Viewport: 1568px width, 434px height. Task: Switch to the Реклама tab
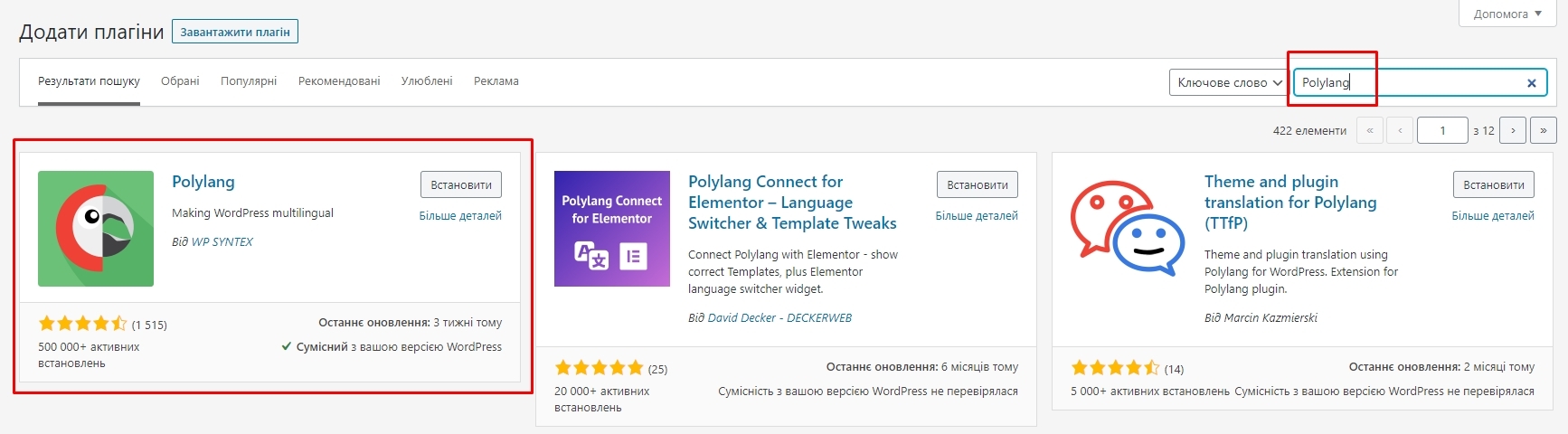(x=496, y=81)
